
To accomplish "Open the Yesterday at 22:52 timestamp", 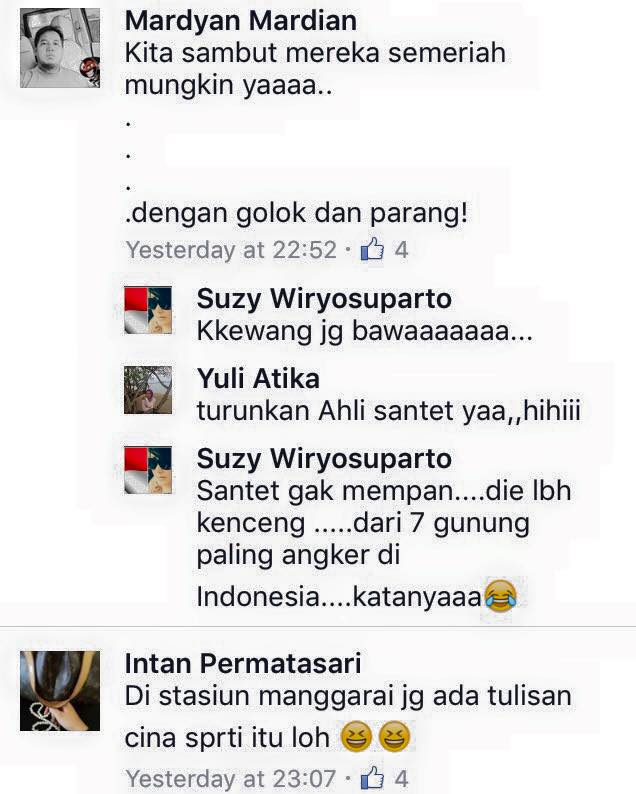I will coord(231,250).
